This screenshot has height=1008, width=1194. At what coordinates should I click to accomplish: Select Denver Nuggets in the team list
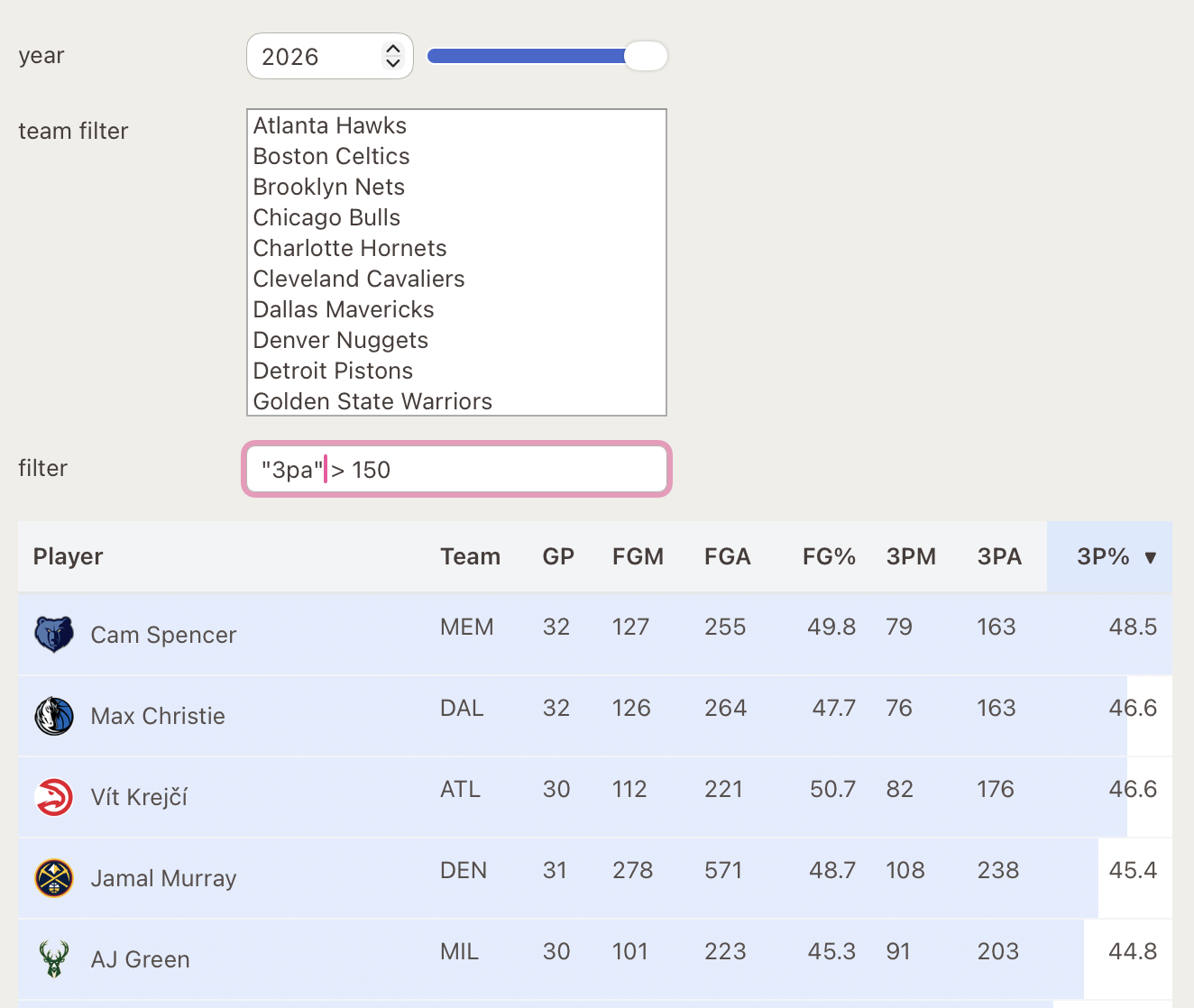point(340,340)
